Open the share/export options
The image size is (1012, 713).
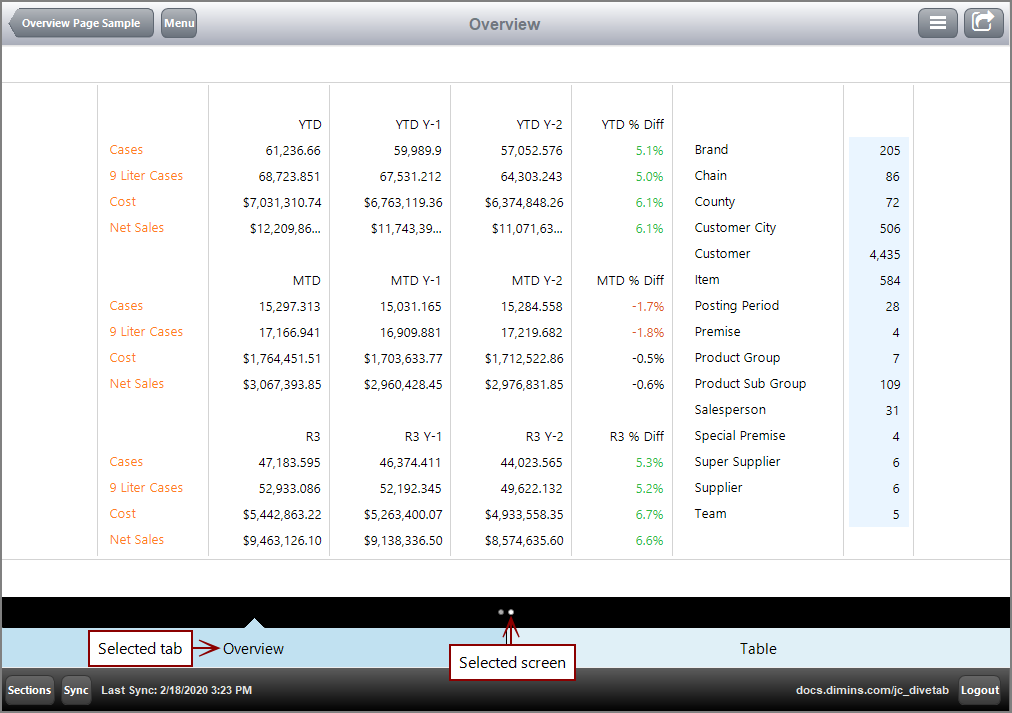pos(983,22)
